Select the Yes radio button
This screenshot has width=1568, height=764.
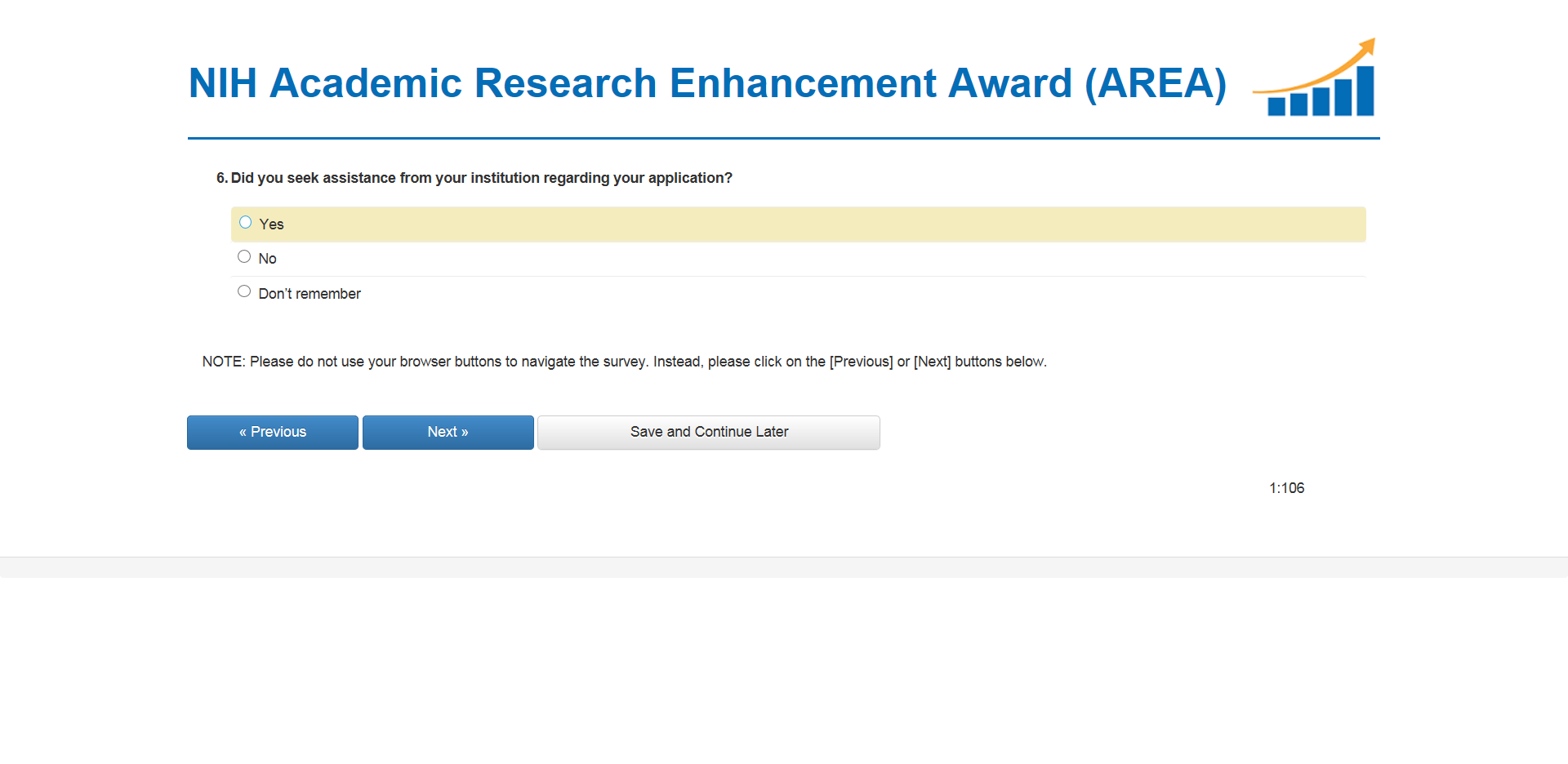(246, 223)
